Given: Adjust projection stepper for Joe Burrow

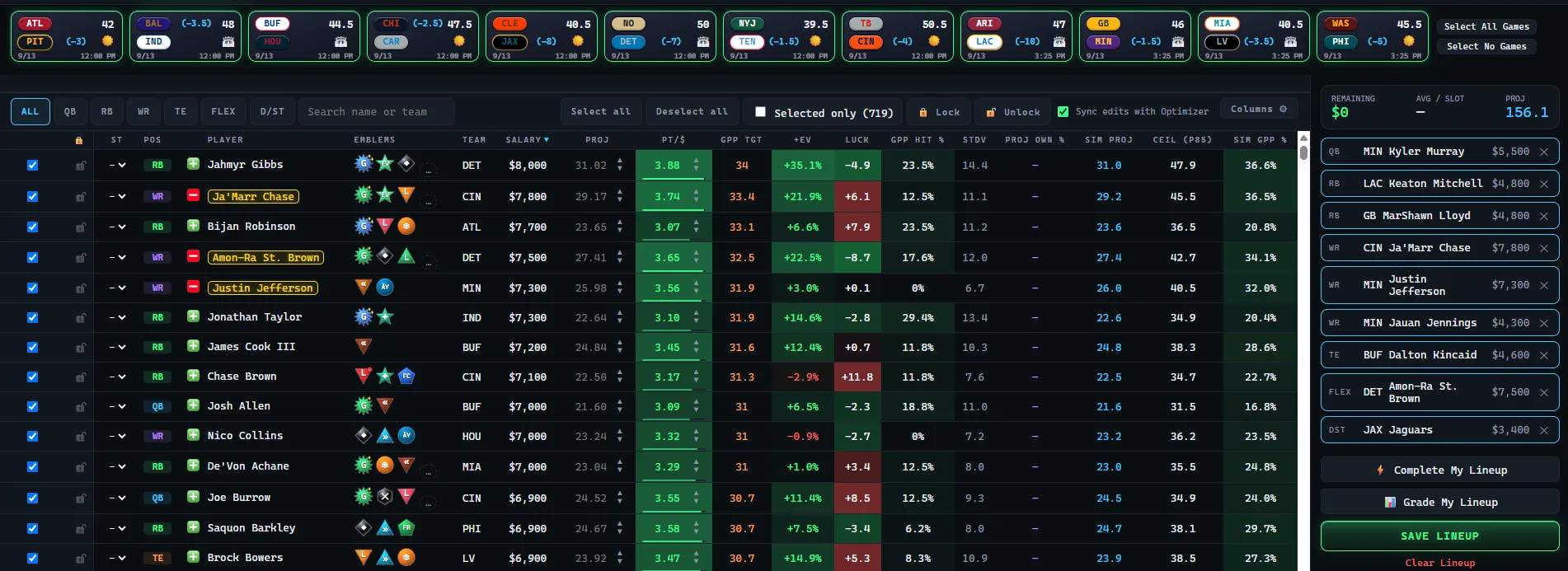Looking at the screenshot, I should 620,498.
